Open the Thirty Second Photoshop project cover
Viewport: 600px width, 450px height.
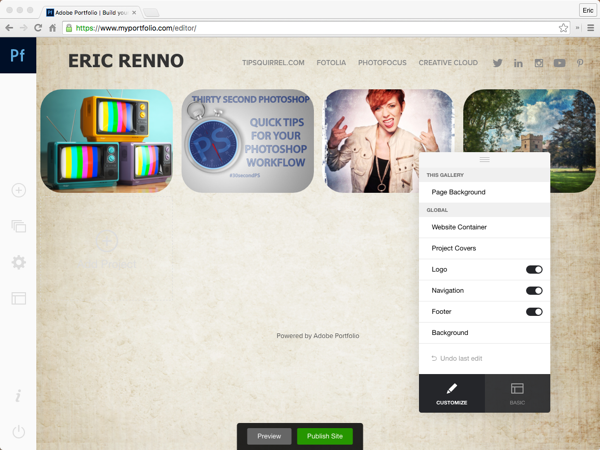[248, 141]
